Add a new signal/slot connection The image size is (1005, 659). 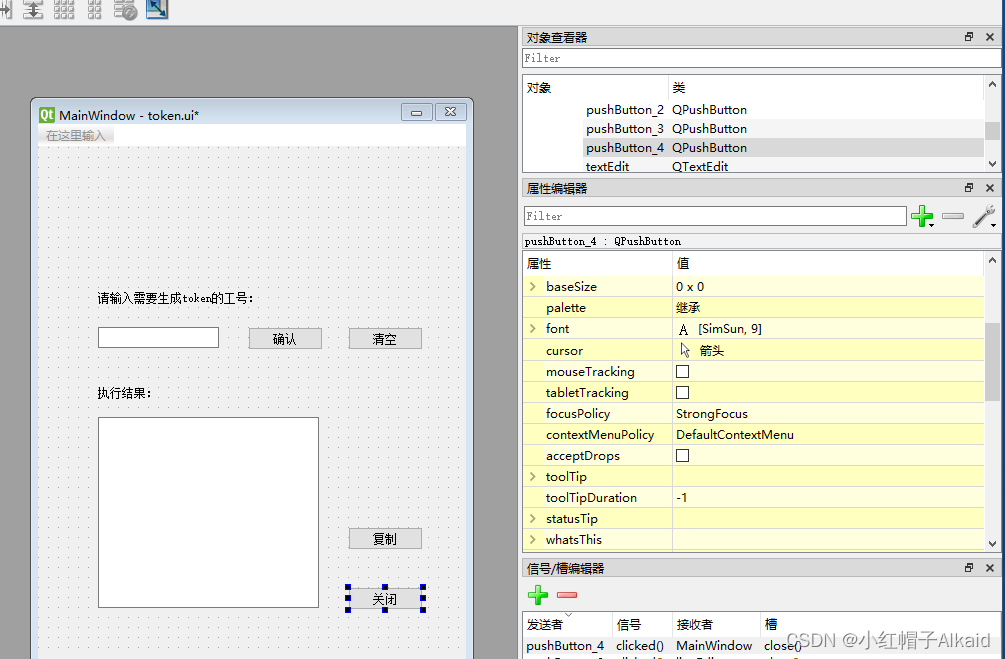point(538,596)
